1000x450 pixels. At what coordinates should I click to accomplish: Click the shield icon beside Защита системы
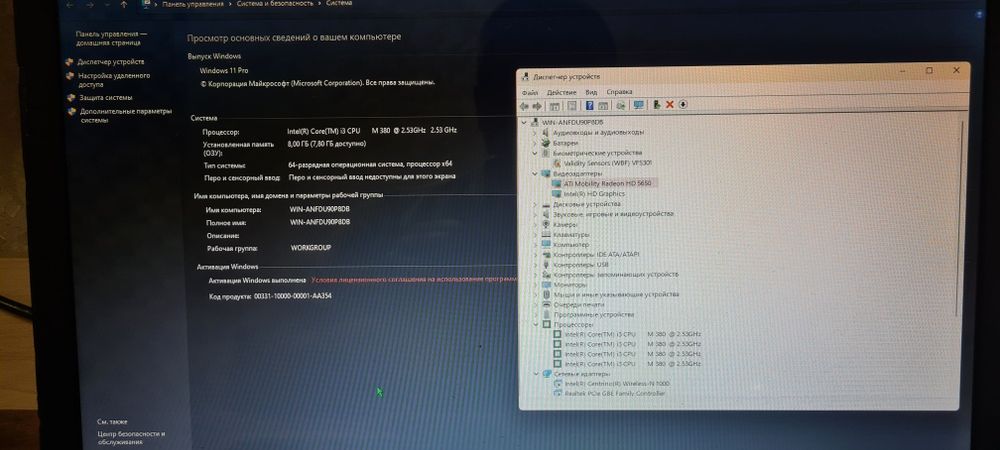[x=71, y=98]
